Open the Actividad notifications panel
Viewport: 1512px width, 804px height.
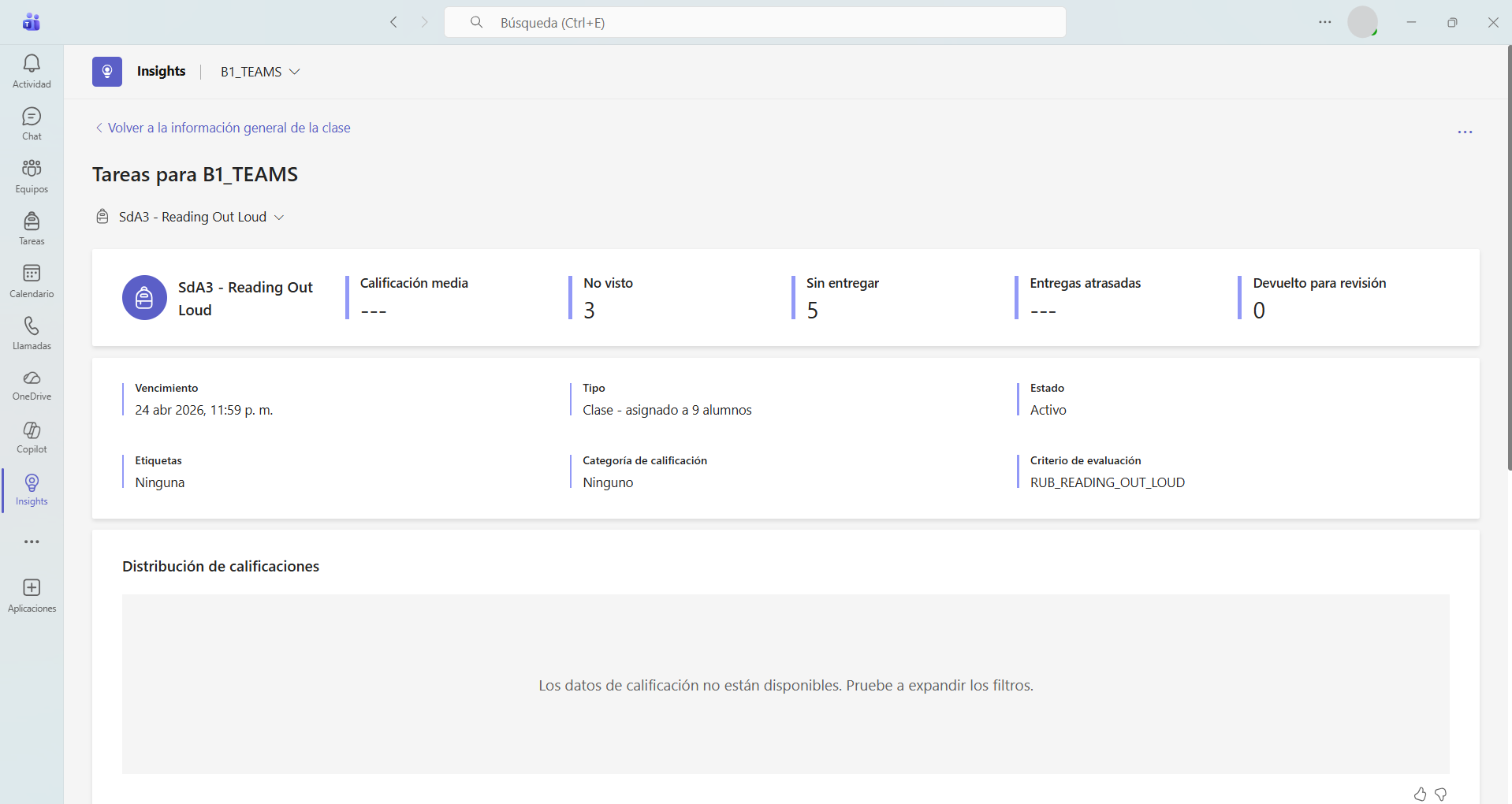[x=32, y=71]
